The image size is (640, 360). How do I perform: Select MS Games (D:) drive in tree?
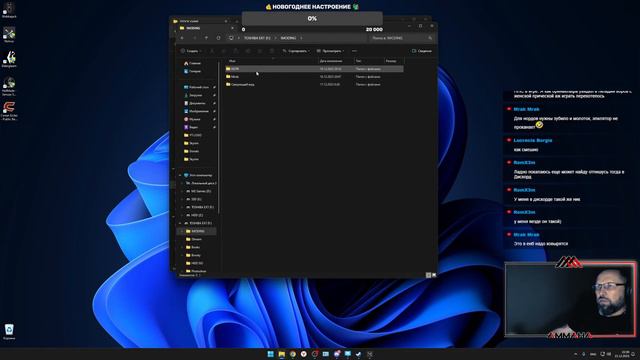point(199,191)
